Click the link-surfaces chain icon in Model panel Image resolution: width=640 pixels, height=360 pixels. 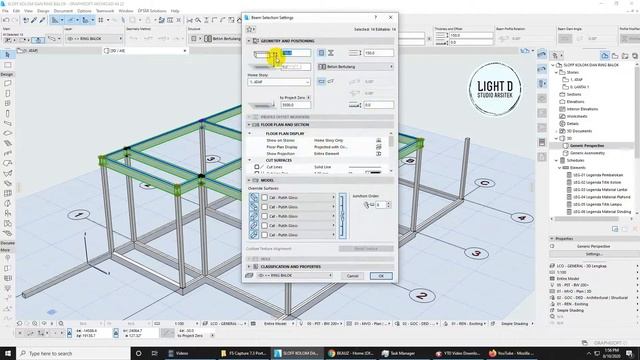point(342,216)
